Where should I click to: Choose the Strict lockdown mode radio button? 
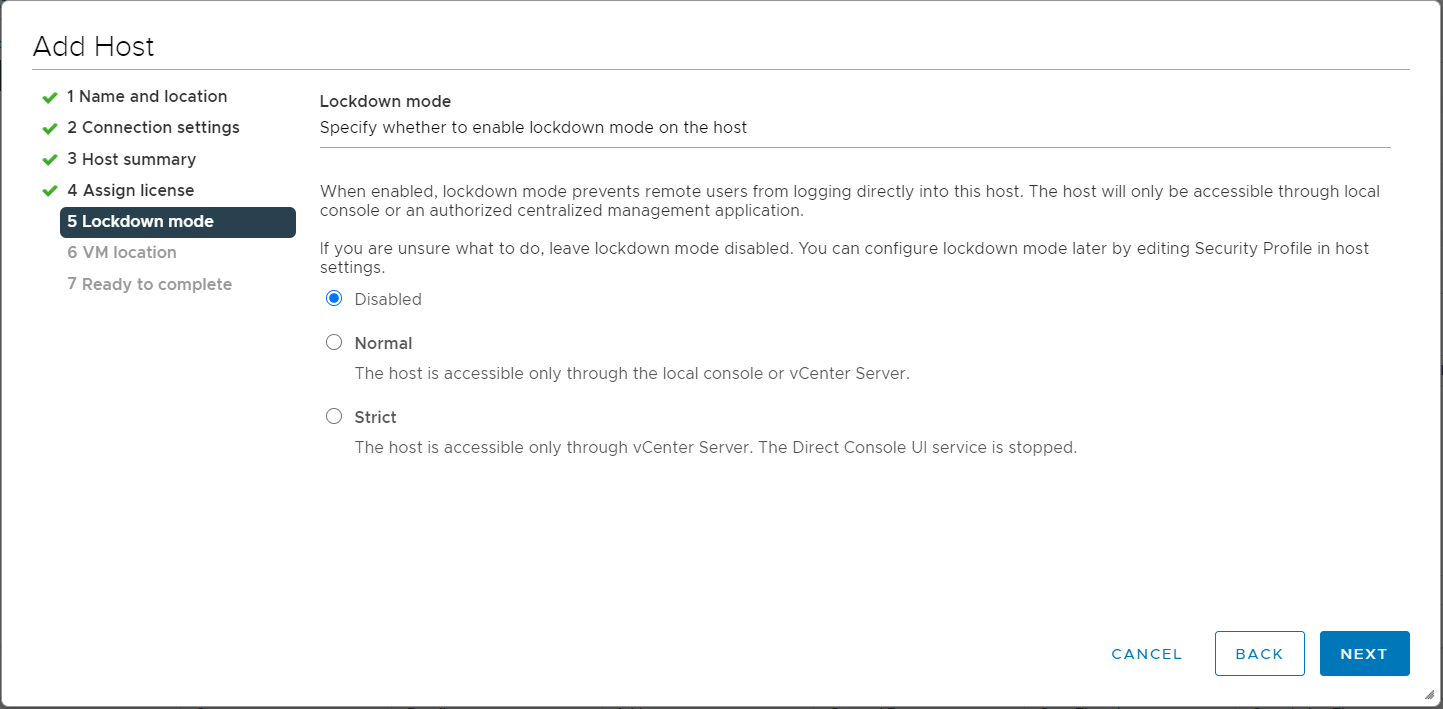pyautogui.click(x=334, y=416)
